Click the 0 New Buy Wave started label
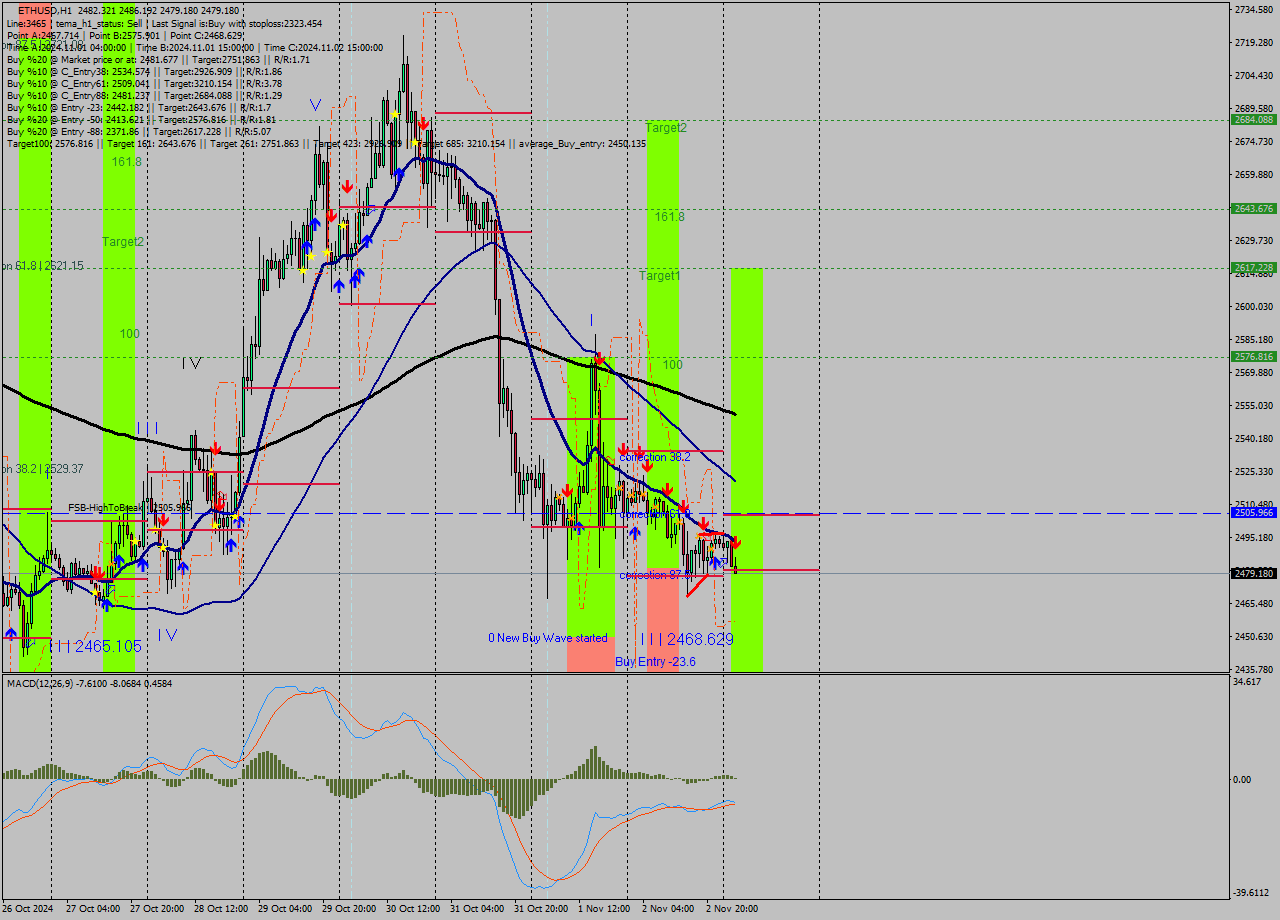 (548, 637)
